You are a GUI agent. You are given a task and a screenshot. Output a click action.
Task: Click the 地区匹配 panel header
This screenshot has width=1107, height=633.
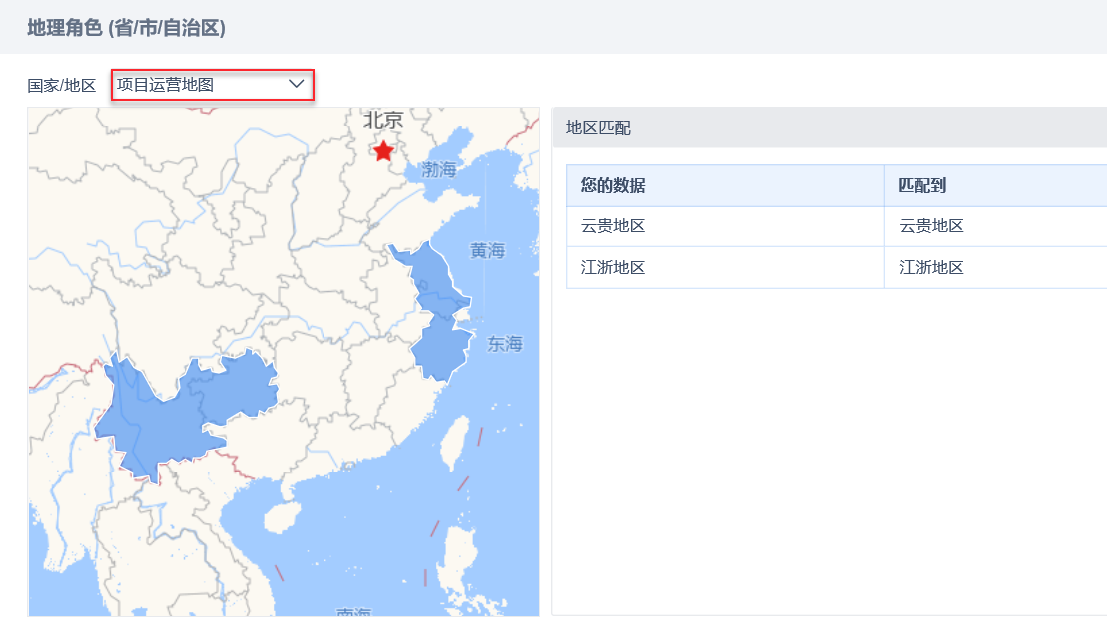click(x=598, y=128)
